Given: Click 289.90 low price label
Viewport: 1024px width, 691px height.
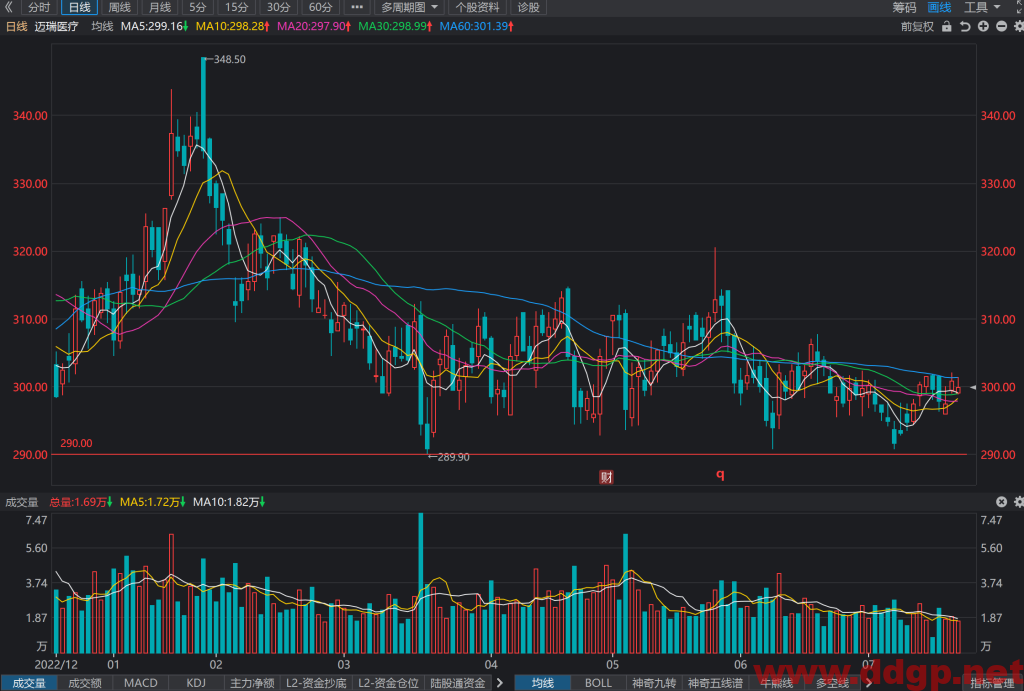Looking at the screenshot, I should pyautogui.click(x=453, y=457).
